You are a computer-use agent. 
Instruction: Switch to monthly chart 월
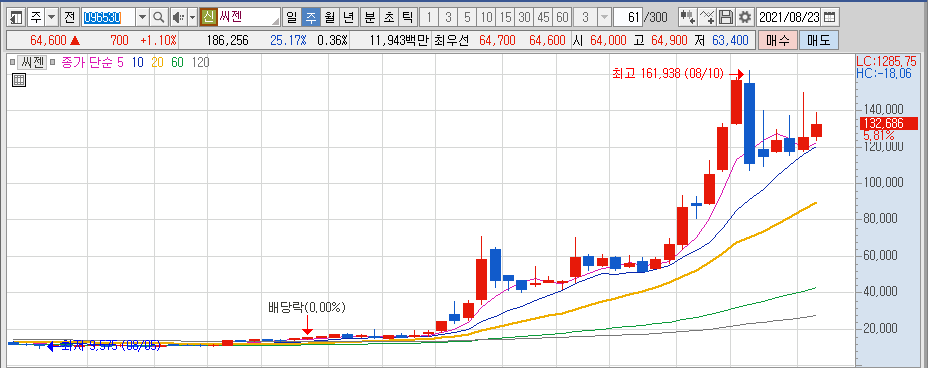click(330, 17)
